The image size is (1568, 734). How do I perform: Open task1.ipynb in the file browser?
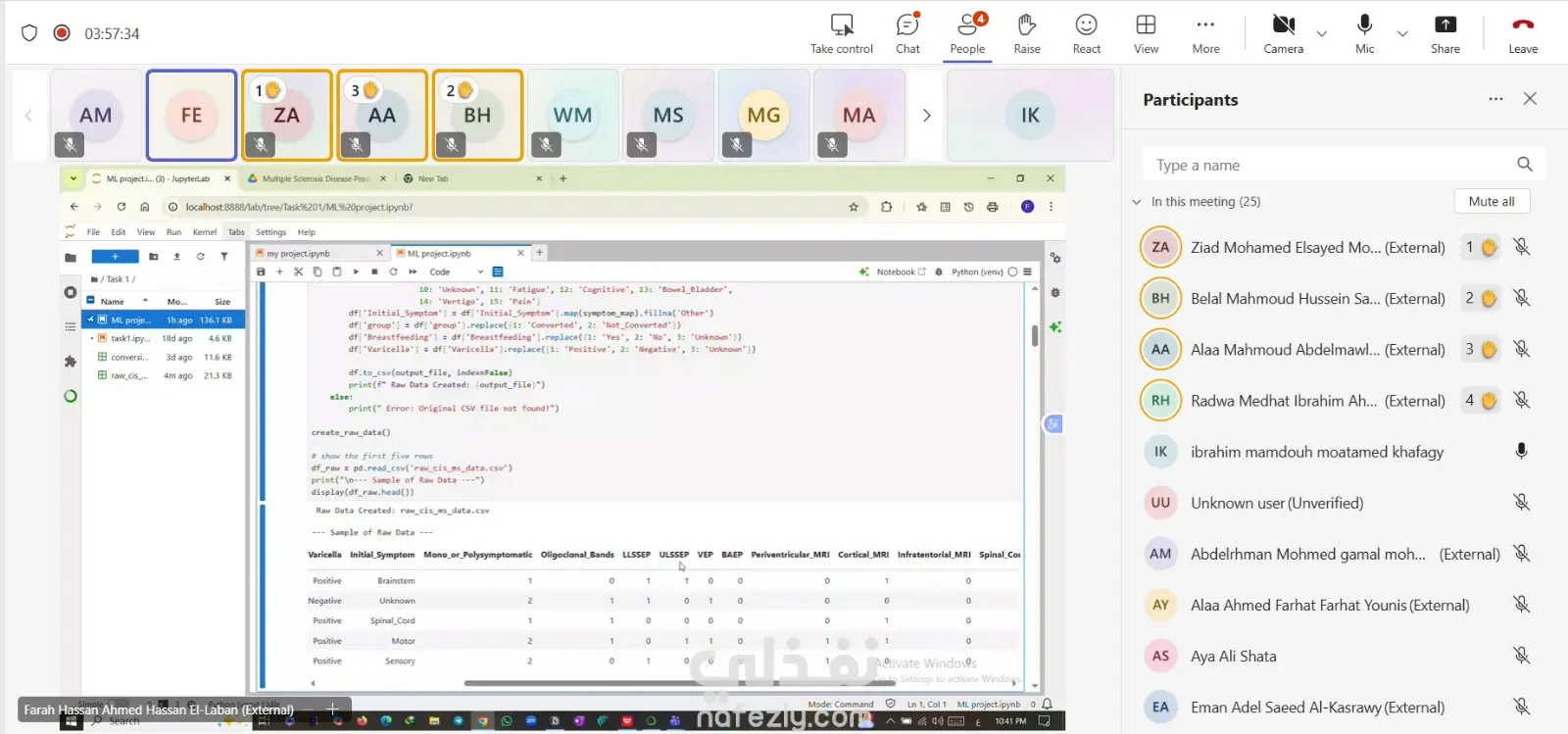pyautogui.click(x=163, y=338)
